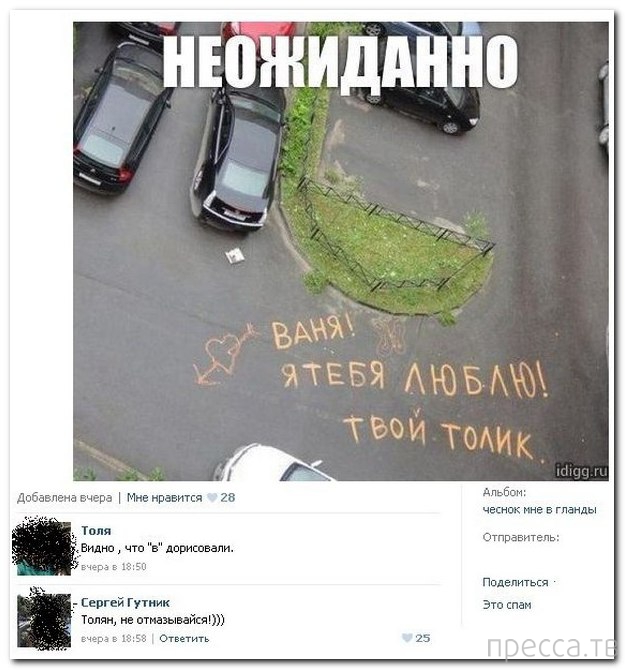The width and height of the screenshot is (625, 670).
Task: Click Ответить to reply to Sergey's comment
Action: pyautogui.click(x=184, y=638)
